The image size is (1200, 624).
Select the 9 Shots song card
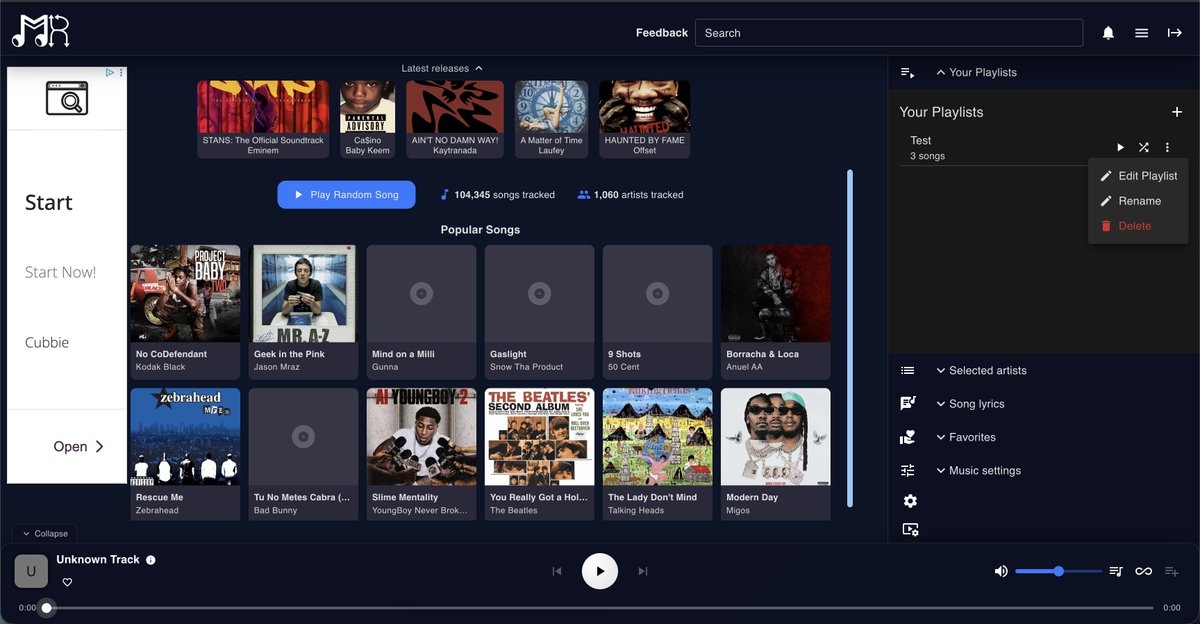coord(657,312)
